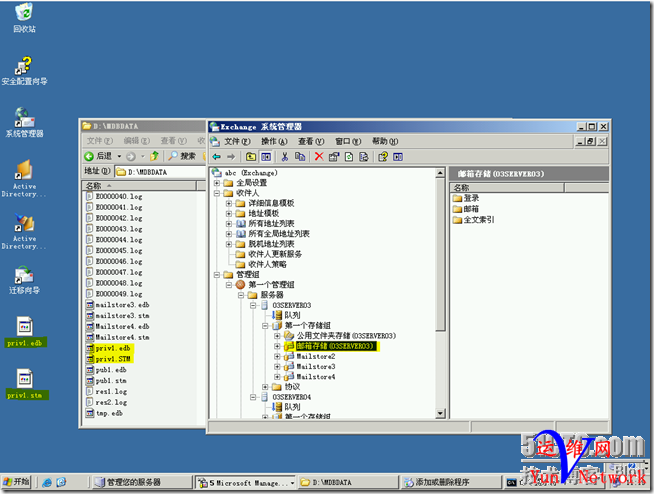
Task: Click the 名称 column header in file list
Action: (139, 185)
